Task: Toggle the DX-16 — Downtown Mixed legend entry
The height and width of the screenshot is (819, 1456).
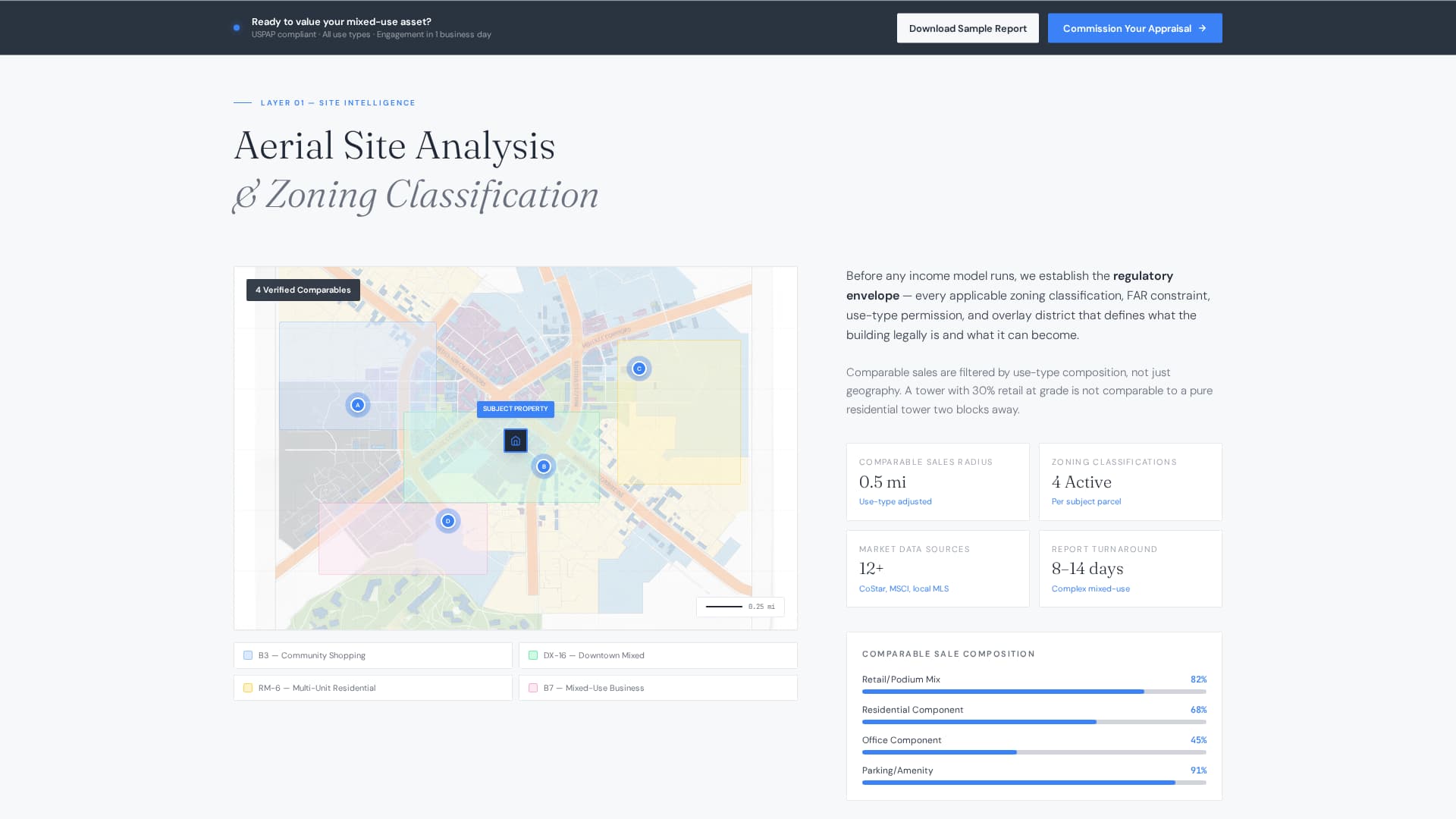Action: pos(657,654)
